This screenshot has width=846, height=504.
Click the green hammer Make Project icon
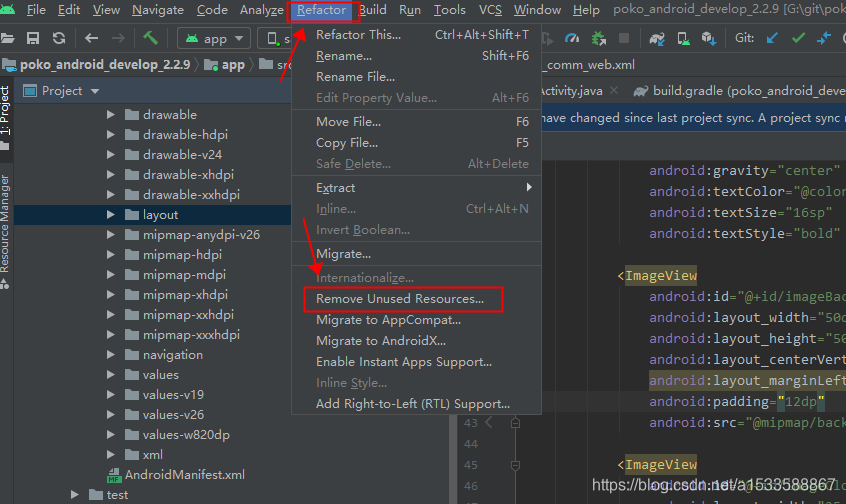[x=150, y=38]
